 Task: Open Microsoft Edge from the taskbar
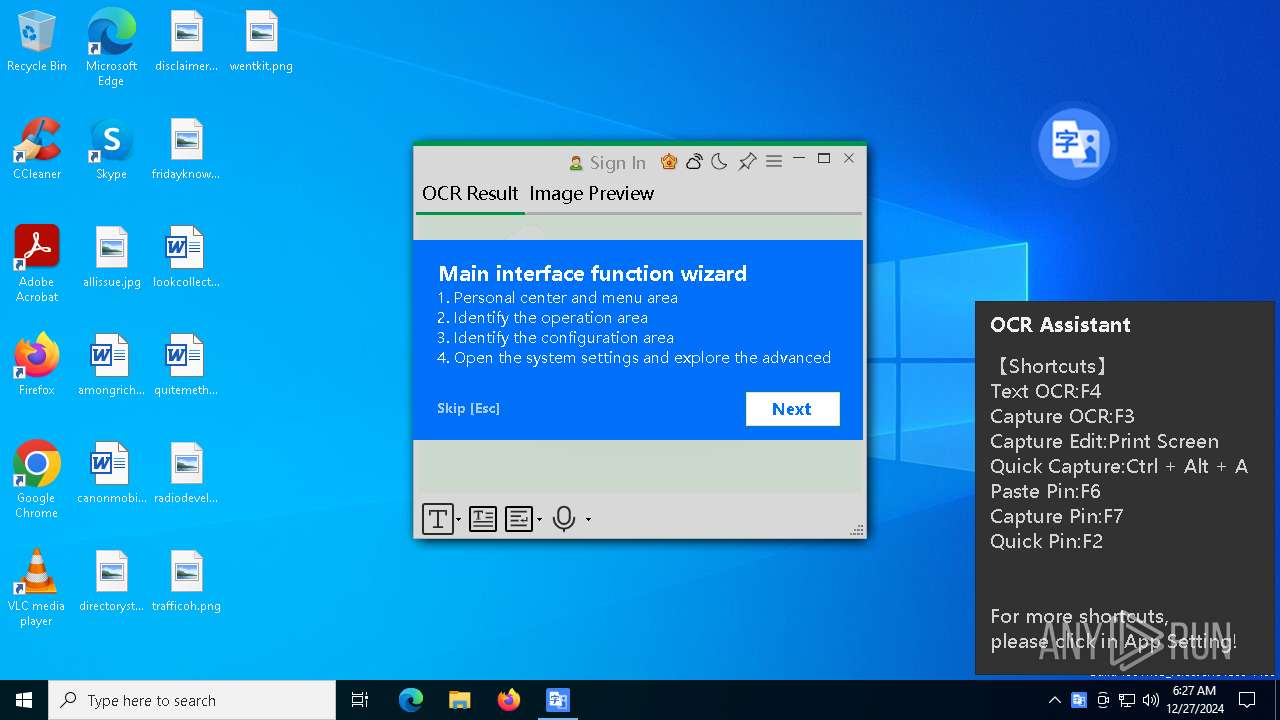pyautogui.click(x=411, y=700)
